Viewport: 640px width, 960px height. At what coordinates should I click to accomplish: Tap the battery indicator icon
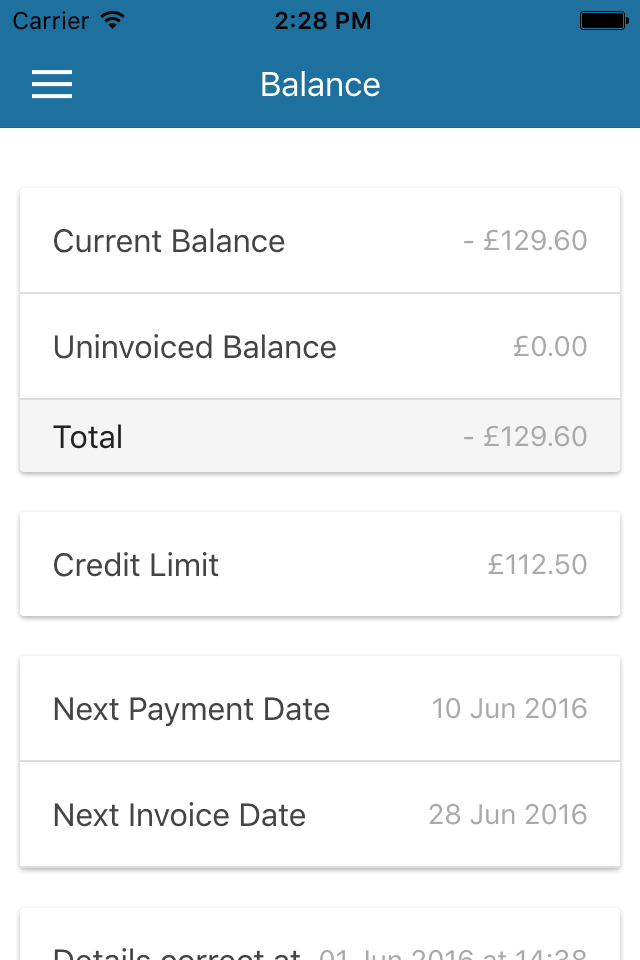tap(604, 21)
